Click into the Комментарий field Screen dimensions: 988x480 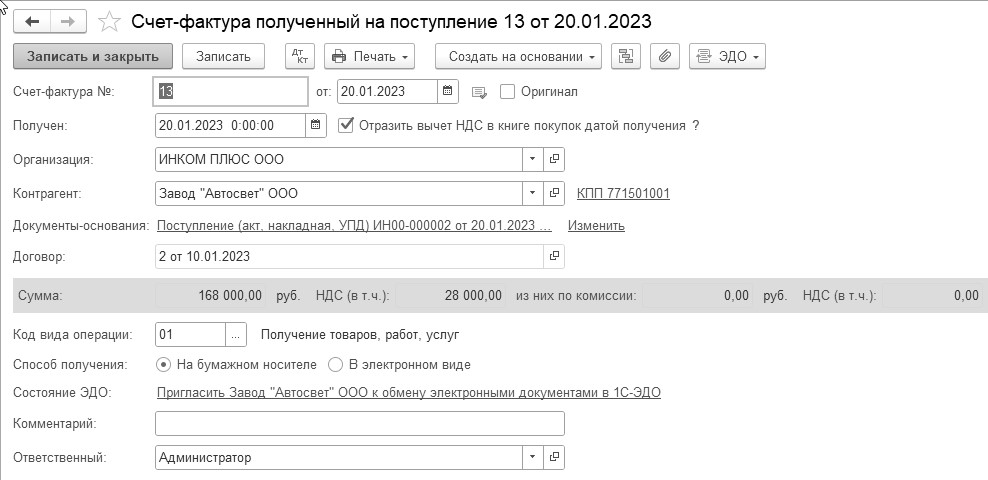click(x=360, y=423)
